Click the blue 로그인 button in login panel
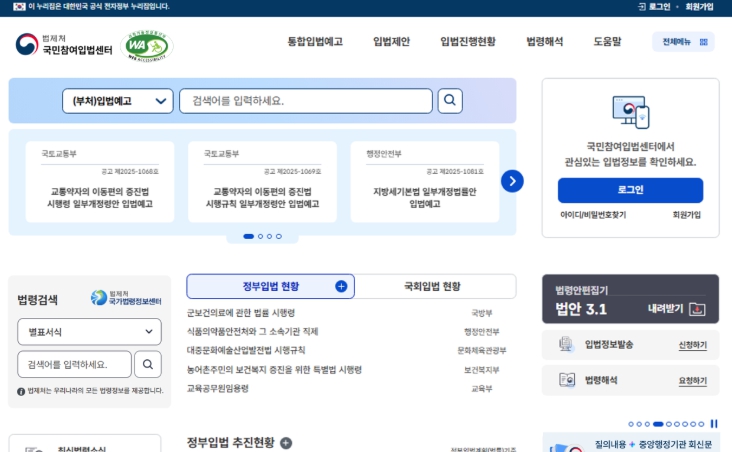Viewport: 732px width, 452px height. coord(630,190)
